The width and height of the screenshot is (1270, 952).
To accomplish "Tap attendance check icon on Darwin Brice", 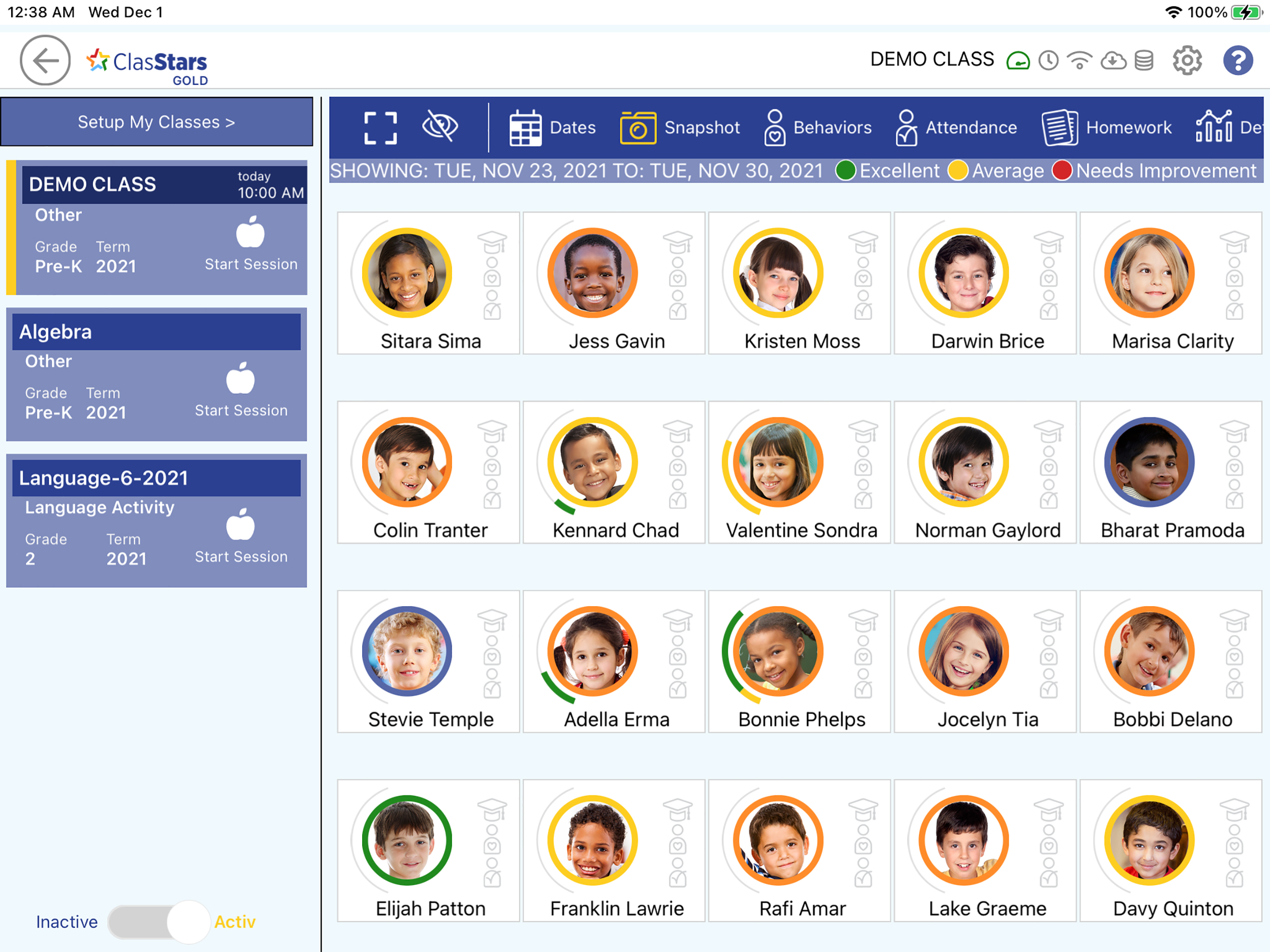I will pyautogui.click(x=1048, y=305).
